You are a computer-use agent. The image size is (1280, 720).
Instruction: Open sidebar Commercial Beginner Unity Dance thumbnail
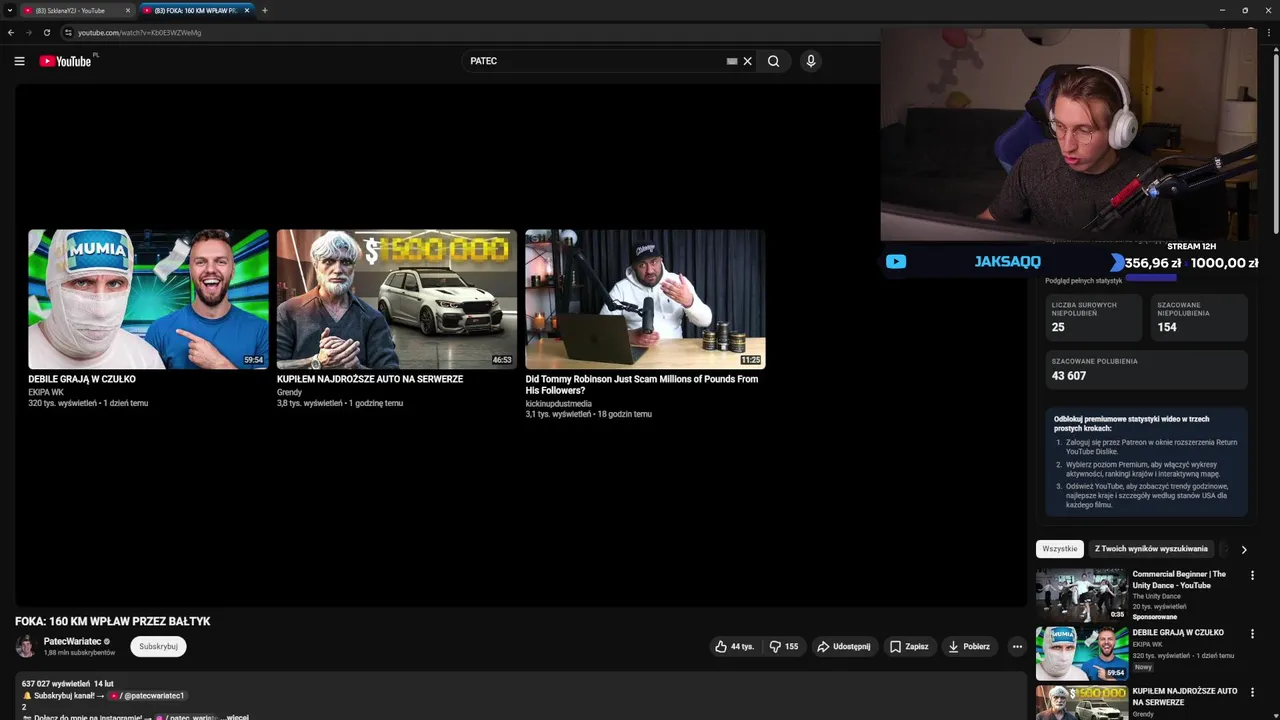tap(1081, 595)
